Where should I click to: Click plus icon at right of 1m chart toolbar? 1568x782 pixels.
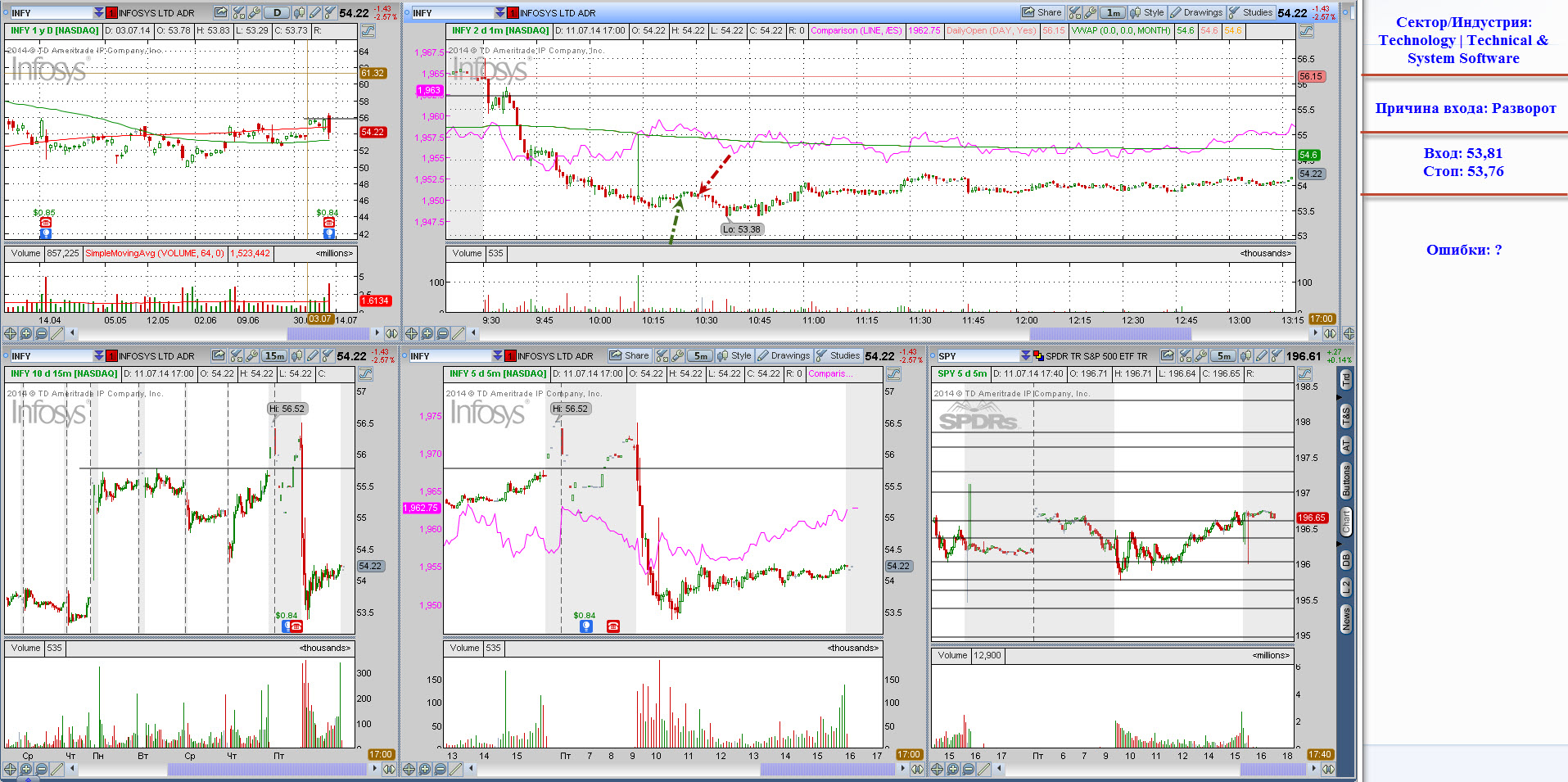point(1349,333)
